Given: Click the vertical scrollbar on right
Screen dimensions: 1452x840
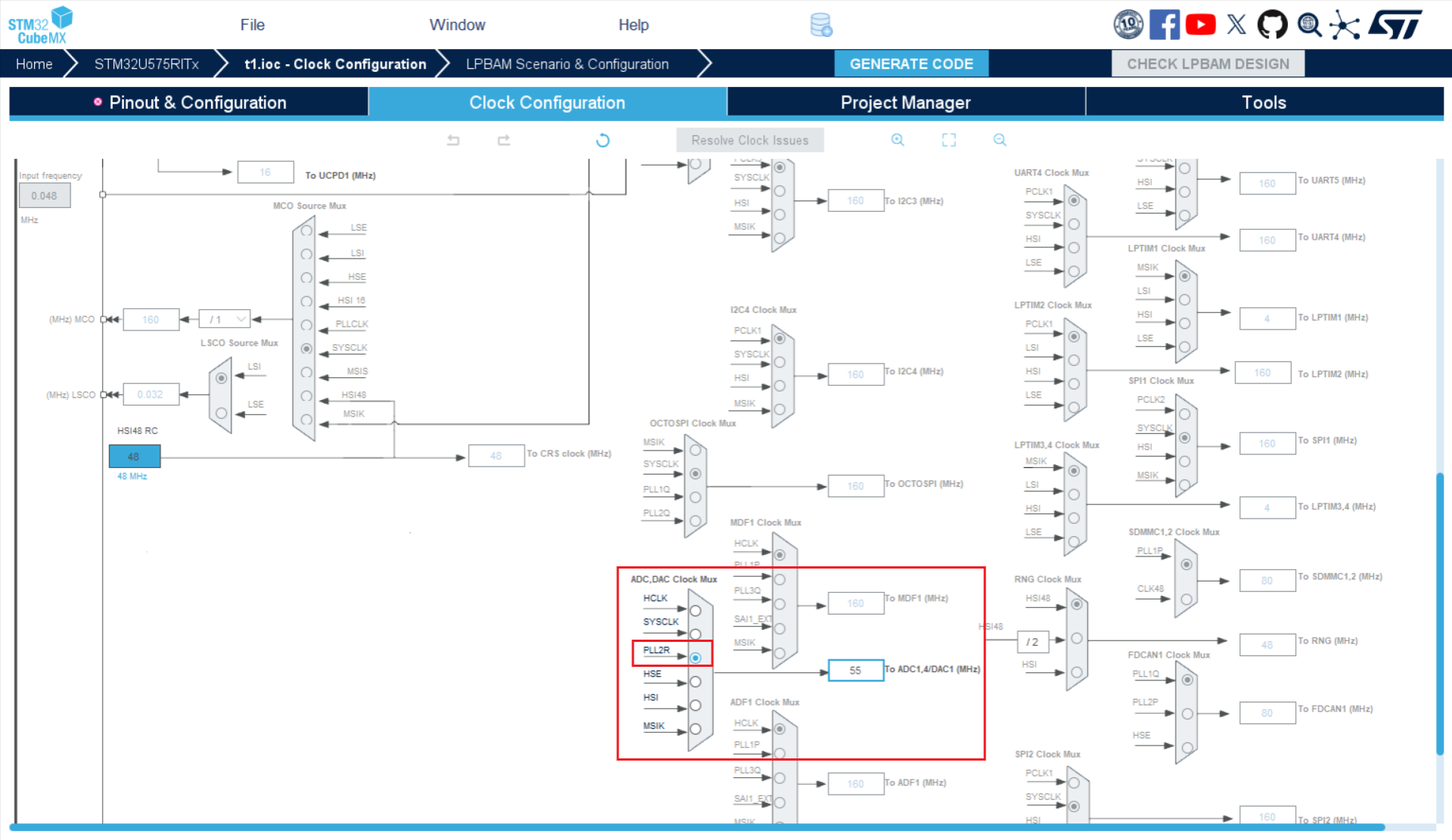Looking at the screenshot, I should pyautogui.click(x=1440, y=612).
